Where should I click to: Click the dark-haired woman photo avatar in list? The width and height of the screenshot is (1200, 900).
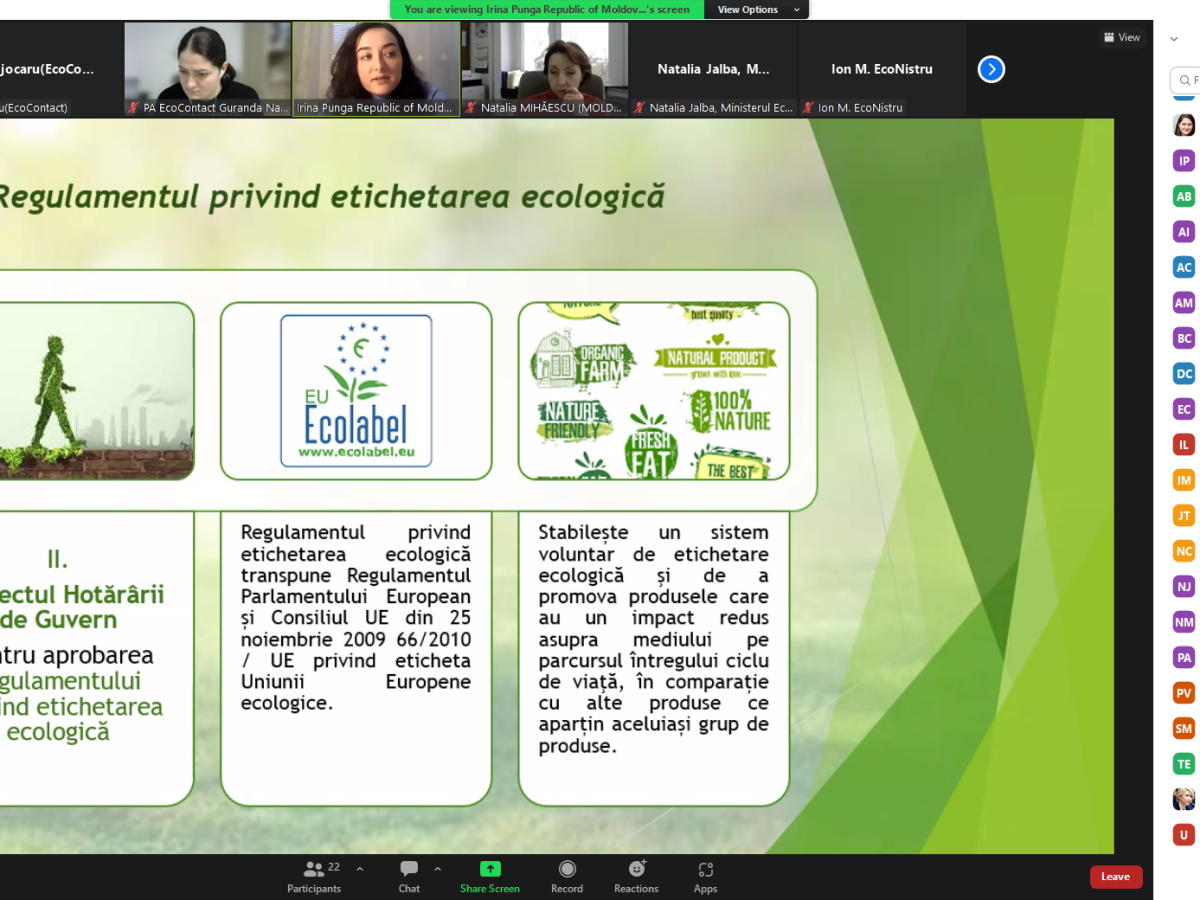[x=1184, y=125]
